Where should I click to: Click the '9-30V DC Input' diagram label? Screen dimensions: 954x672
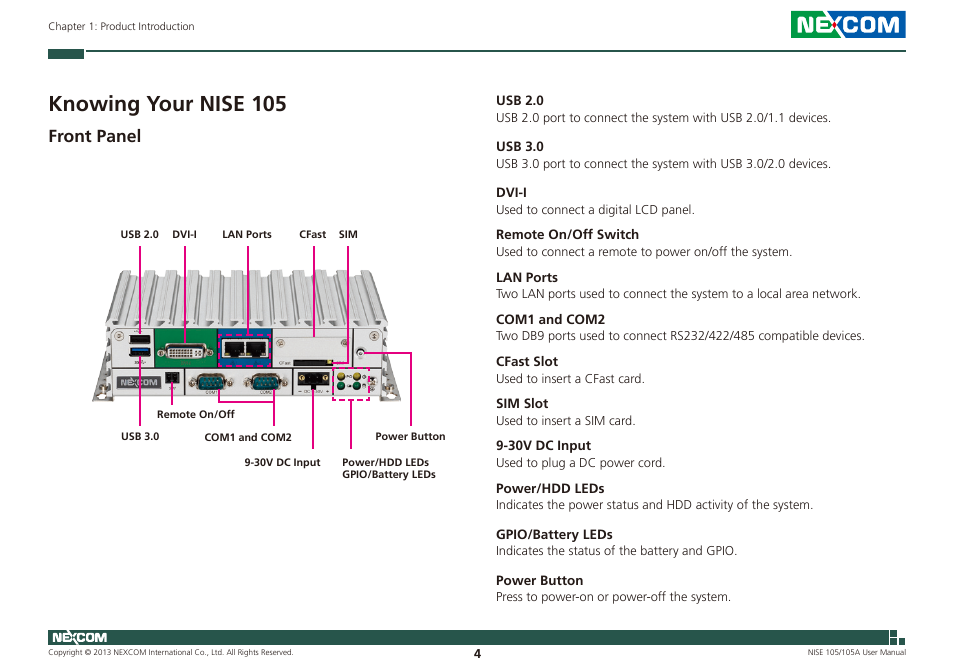tap(282, 463)
